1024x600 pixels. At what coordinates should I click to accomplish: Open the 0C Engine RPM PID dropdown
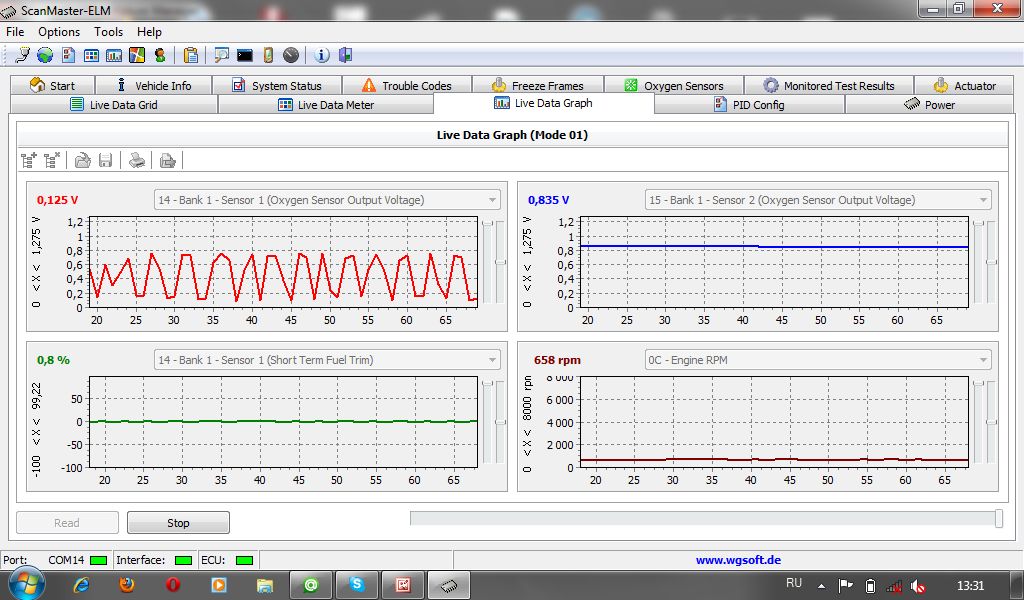coord(983,360)
